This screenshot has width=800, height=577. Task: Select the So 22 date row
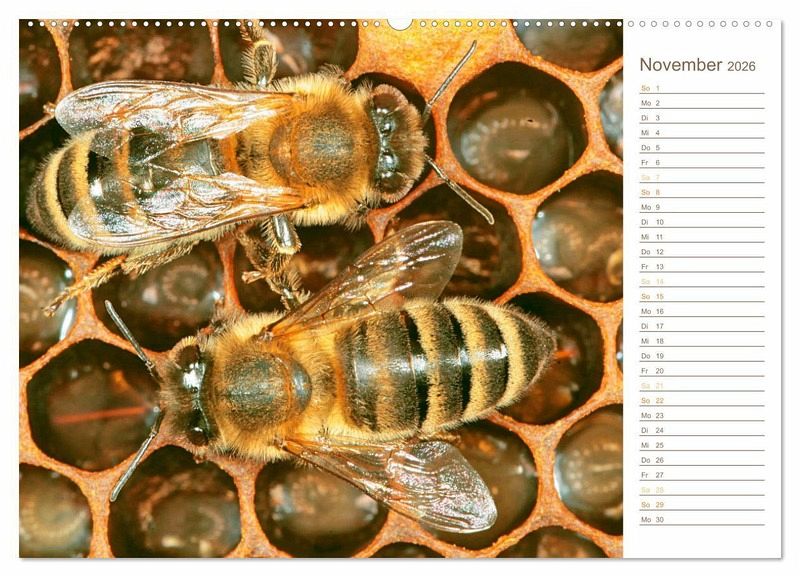[700, 400]
